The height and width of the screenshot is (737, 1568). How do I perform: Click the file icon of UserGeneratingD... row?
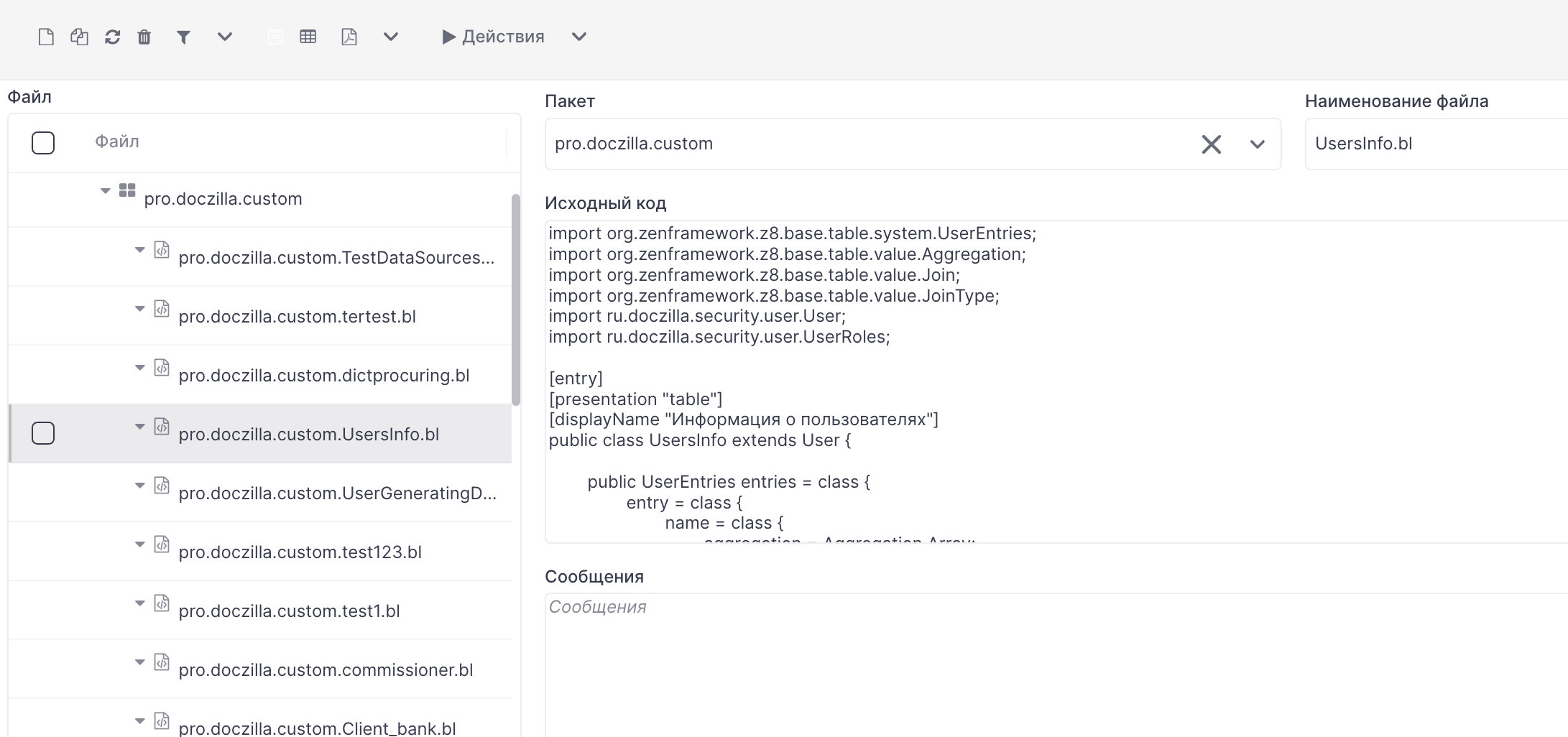(162, 485)
